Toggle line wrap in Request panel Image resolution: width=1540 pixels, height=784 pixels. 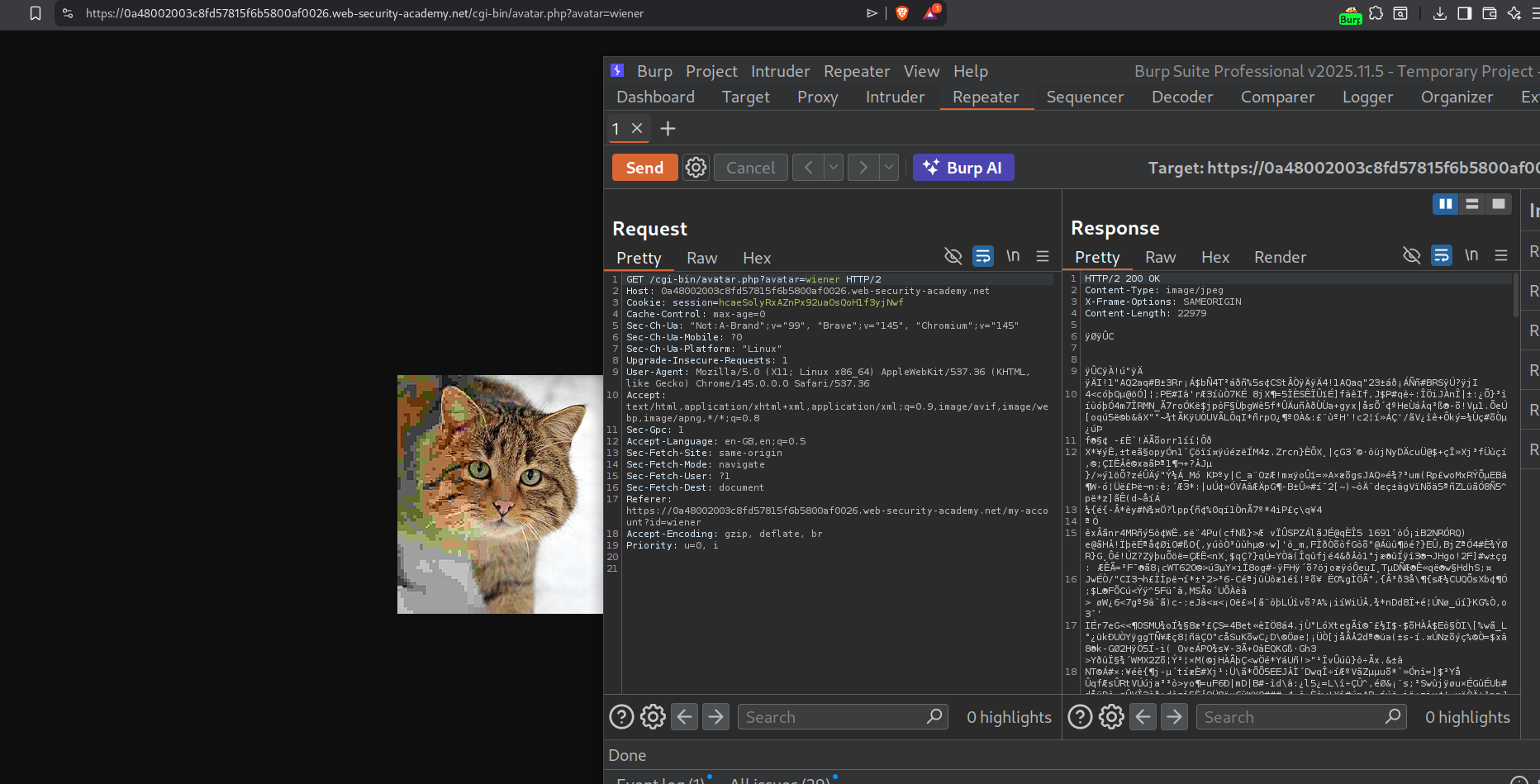click(982, 256)
